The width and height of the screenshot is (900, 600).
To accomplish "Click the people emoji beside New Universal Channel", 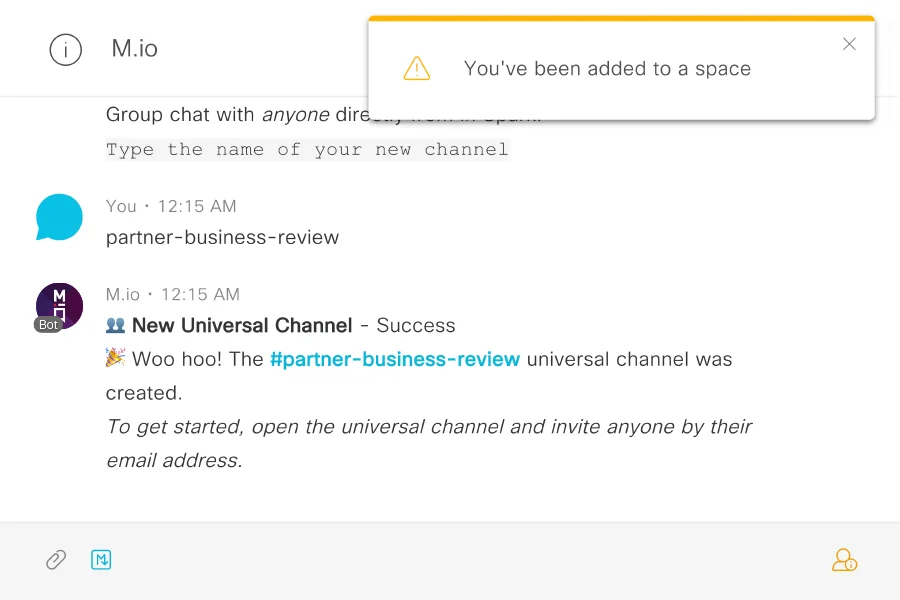I will tap(117, 325).
